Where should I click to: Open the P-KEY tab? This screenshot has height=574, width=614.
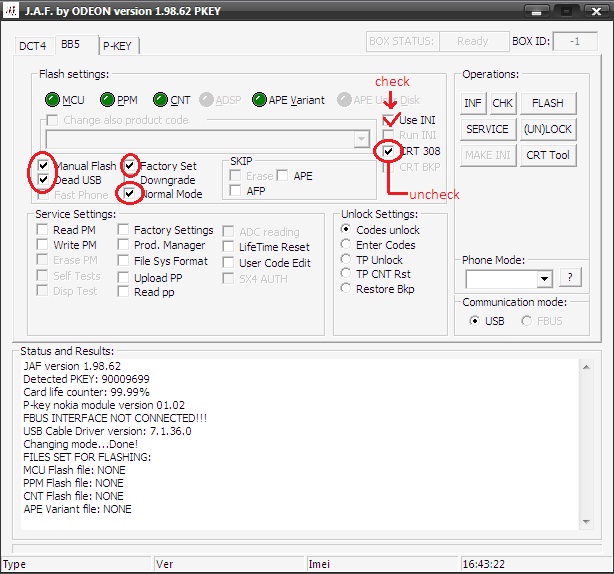[x=117, y=46]
